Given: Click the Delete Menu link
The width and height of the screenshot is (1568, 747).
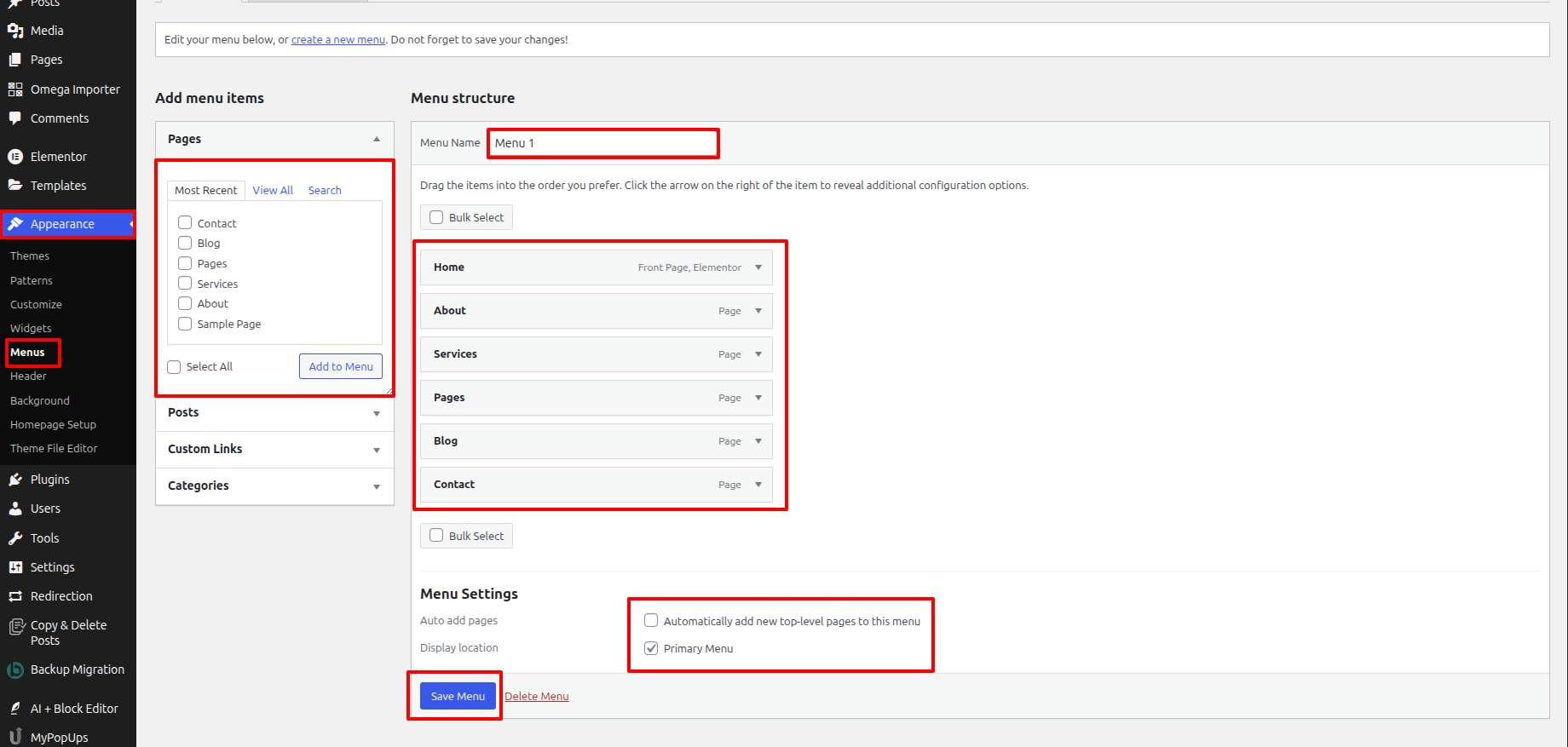Looking at the screenshot, I should [x=536, y=697].
